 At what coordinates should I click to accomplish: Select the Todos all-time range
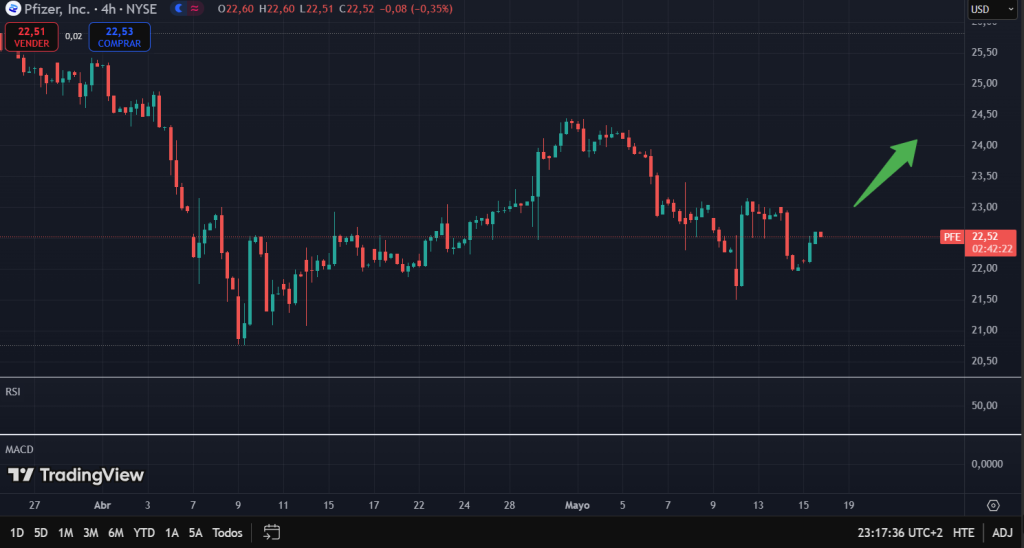pyautogui.click(x=227, y=533)
